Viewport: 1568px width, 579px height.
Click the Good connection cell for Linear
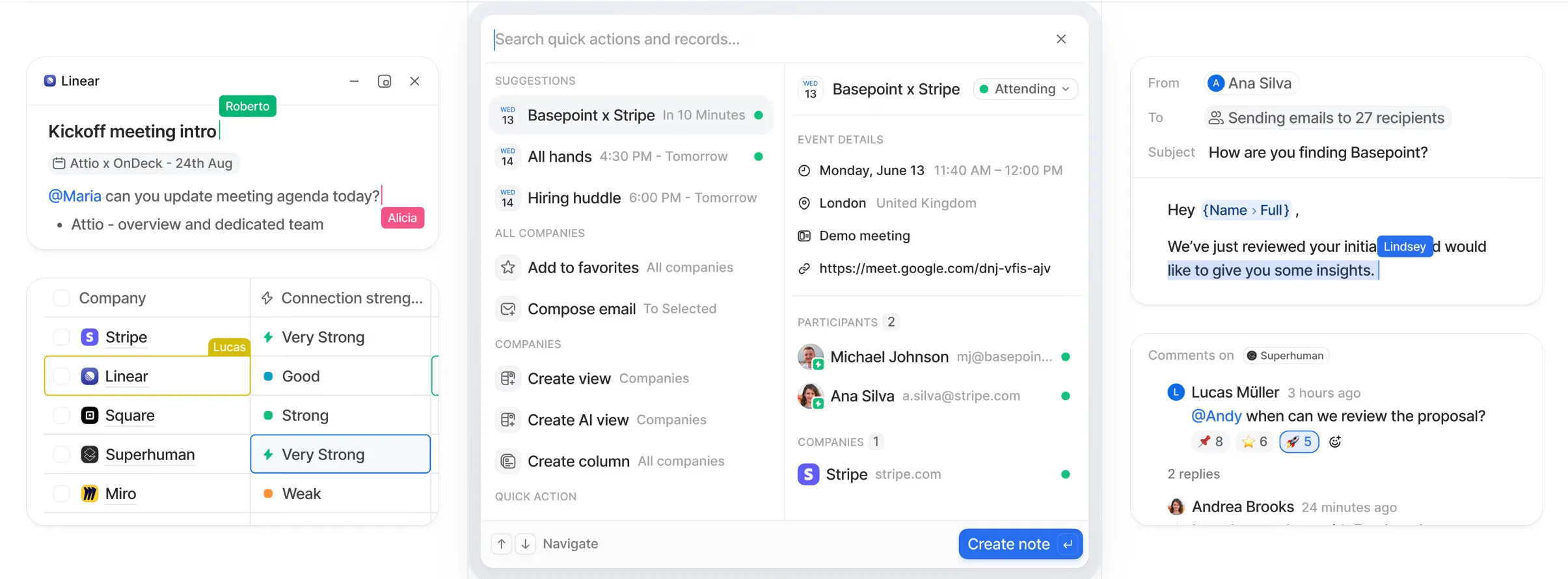[x=340, y=376]
